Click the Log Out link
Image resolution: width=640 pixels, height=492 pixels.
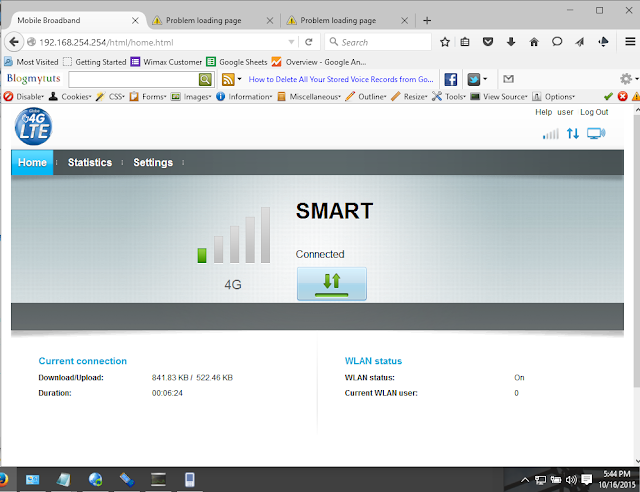(x=594, y=112)
